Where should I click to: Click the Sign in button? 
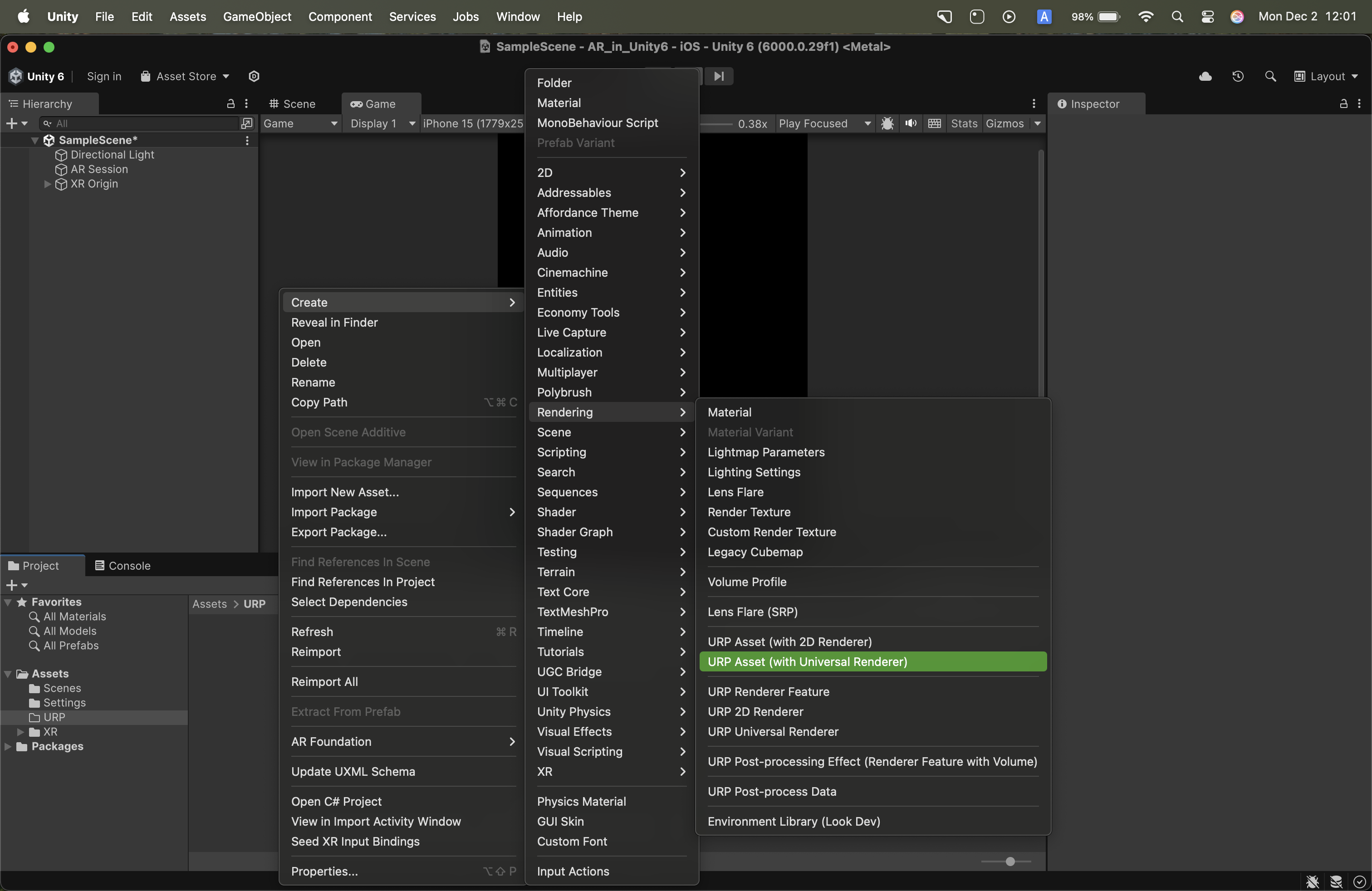(x=104, y=76)
